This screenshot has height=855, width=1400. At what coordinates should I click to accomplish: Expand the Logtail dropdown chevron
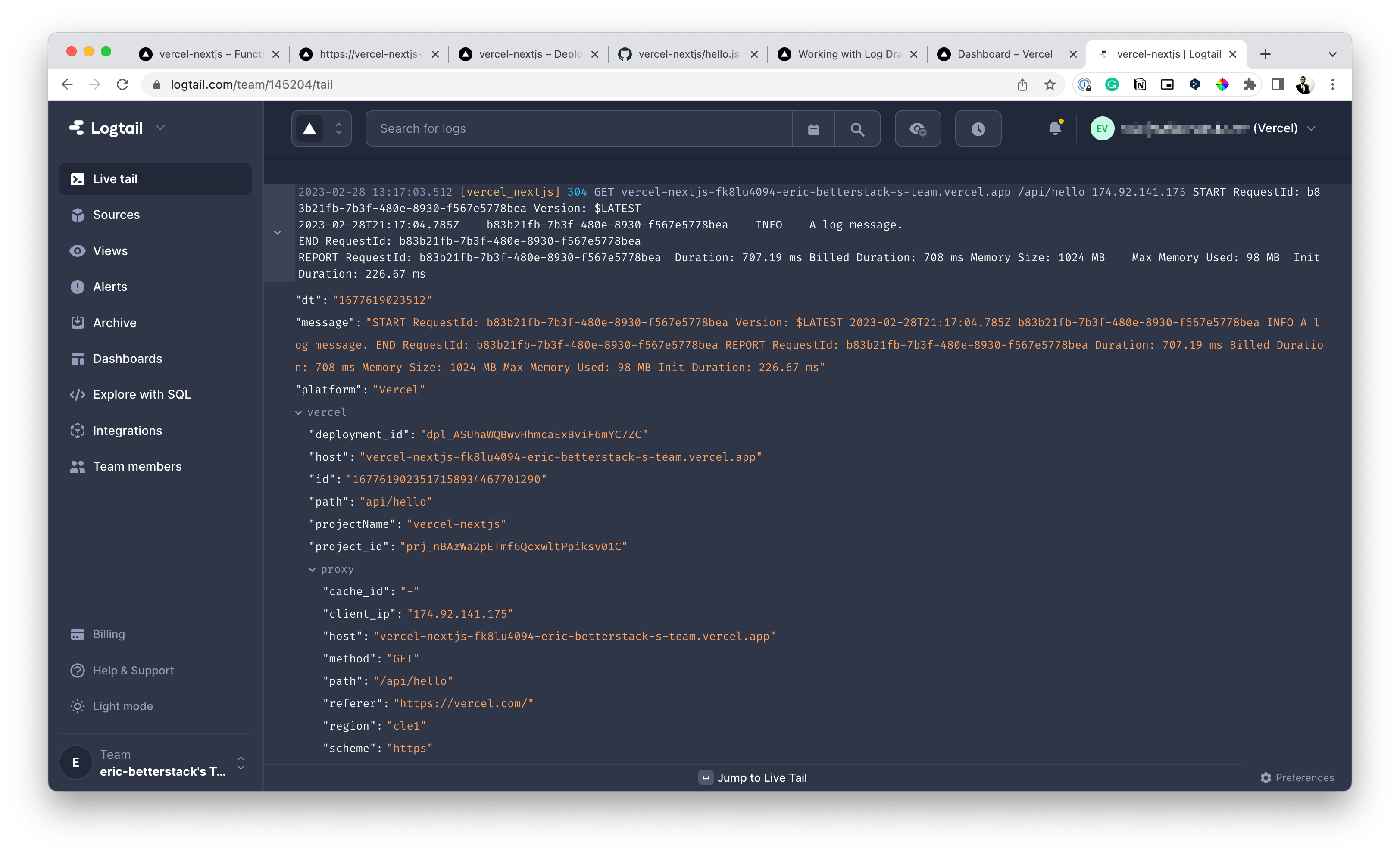[x=160, y=128]
